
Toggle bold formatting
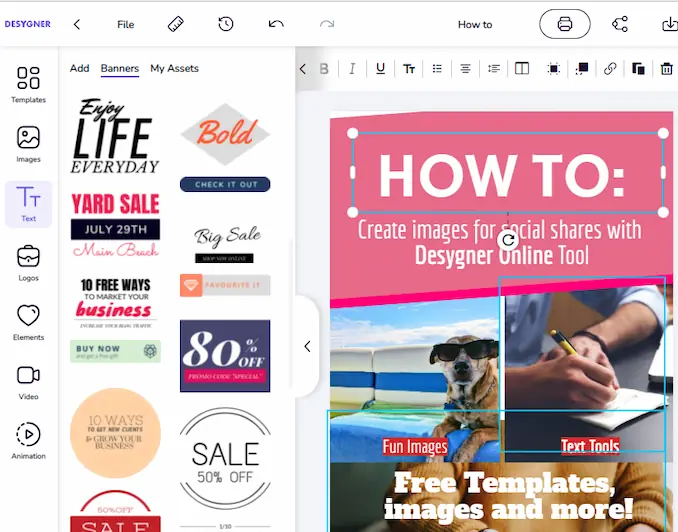(324, 69)
